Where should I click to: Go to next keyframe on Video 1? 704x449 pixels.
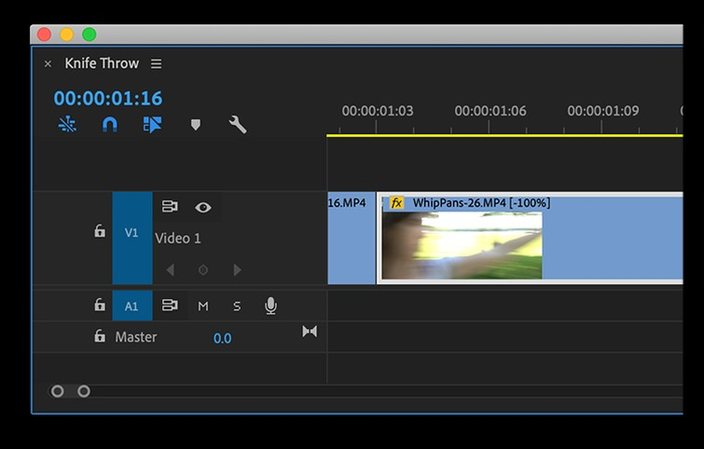pos(238,270)
